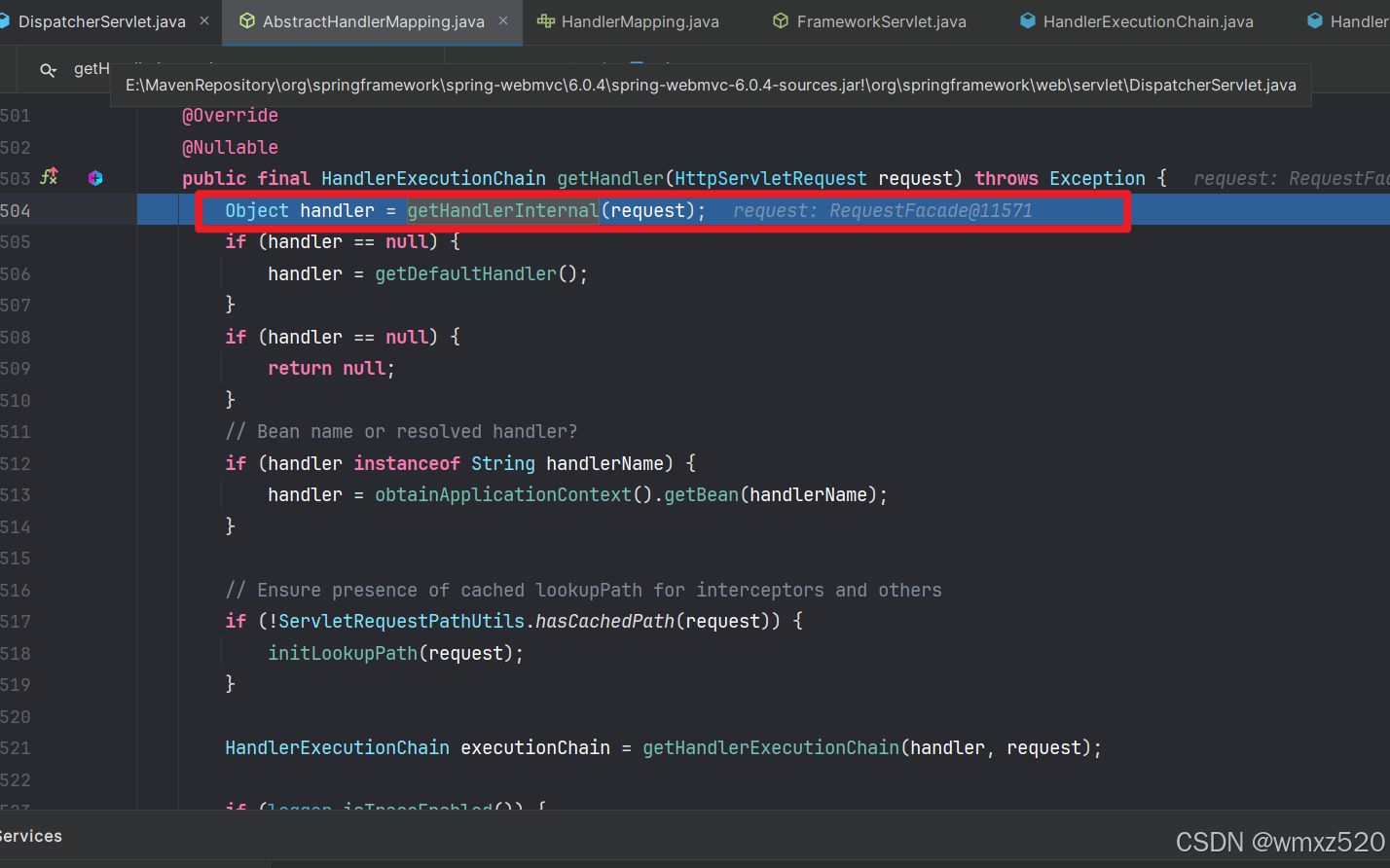
Task: Click line number 509 in the gutter
Action: (x=16, y=368)
